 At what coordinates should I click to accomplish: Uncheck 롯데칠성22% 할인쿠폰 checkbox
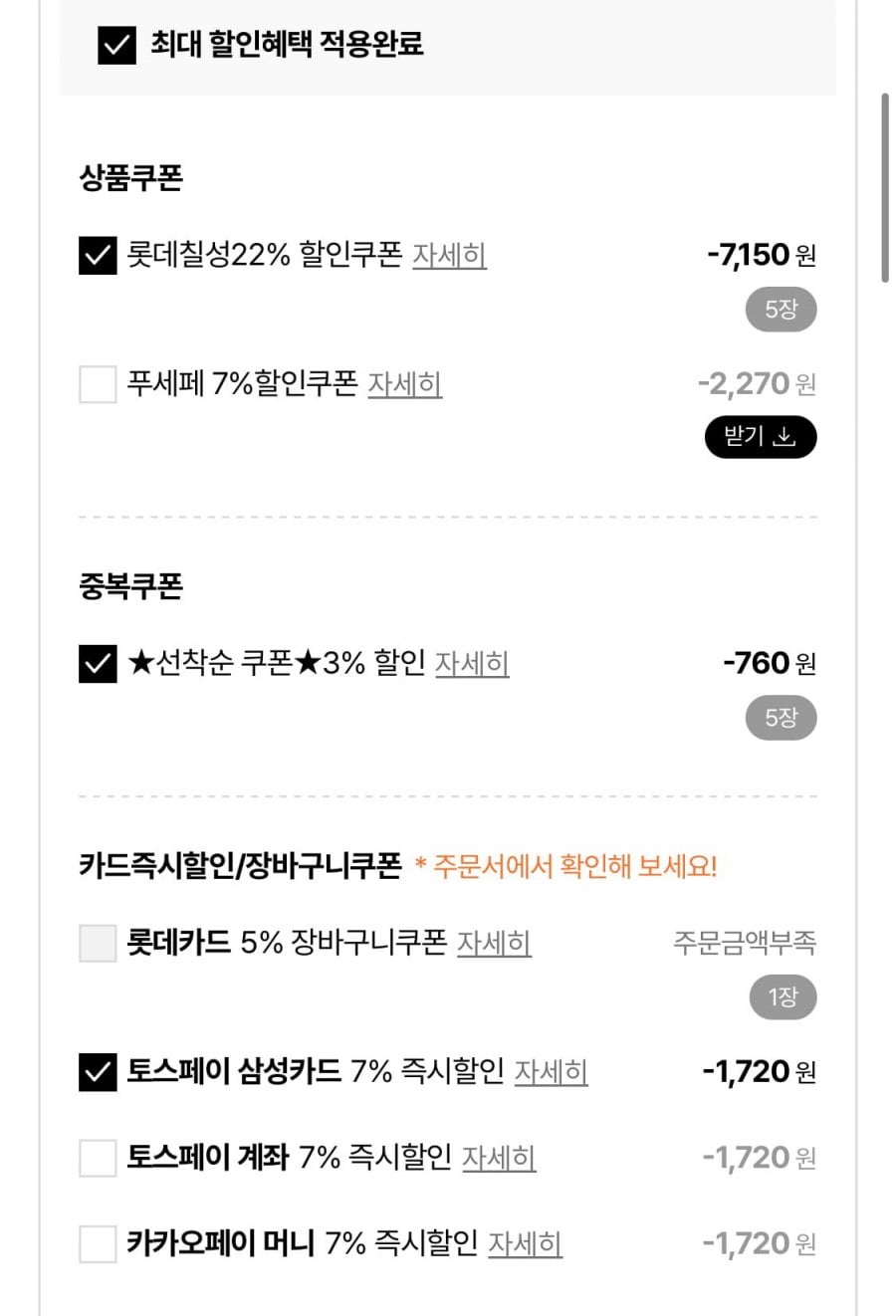coord(98,256)
